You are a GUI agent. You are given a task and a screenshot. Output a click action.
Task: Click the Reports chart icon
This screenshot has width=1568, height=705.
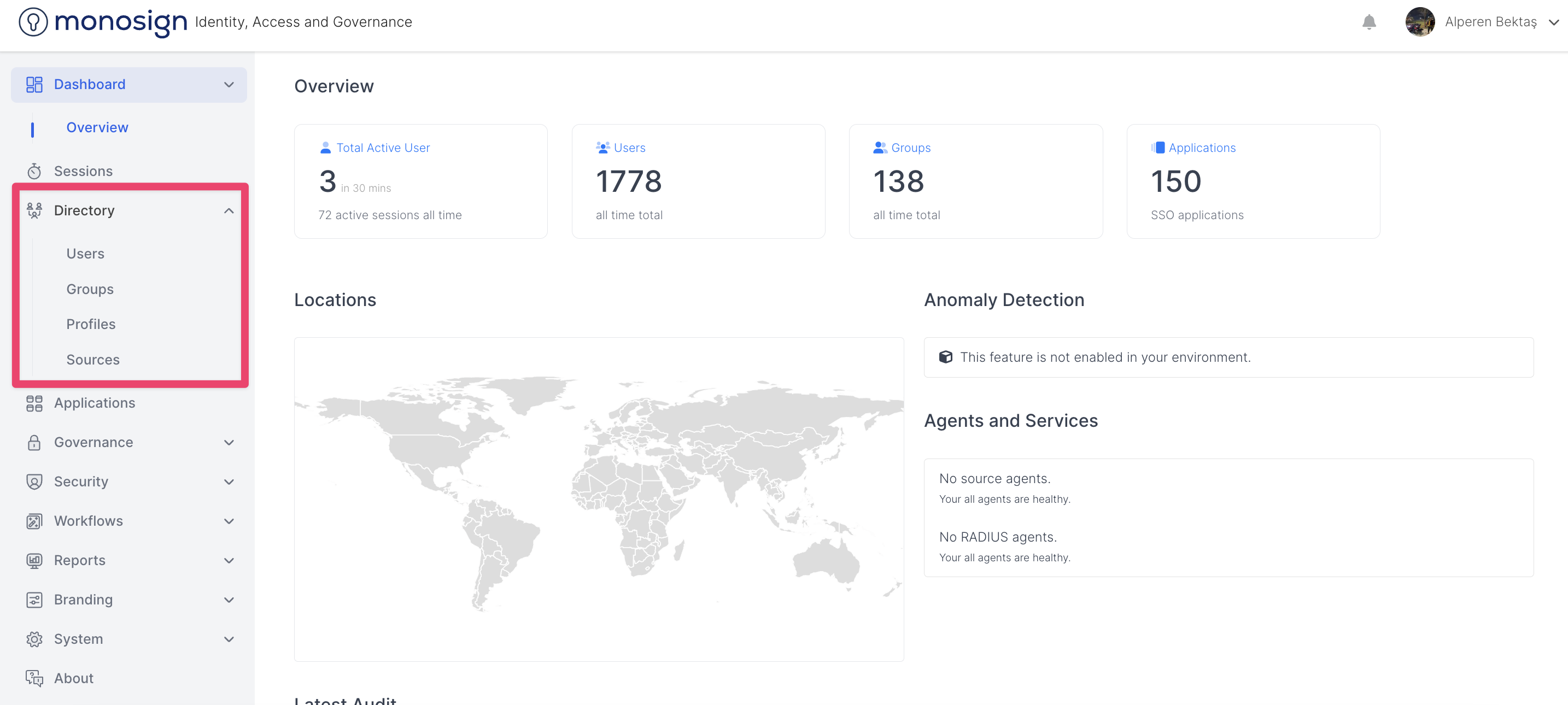[x=34, y=560]
